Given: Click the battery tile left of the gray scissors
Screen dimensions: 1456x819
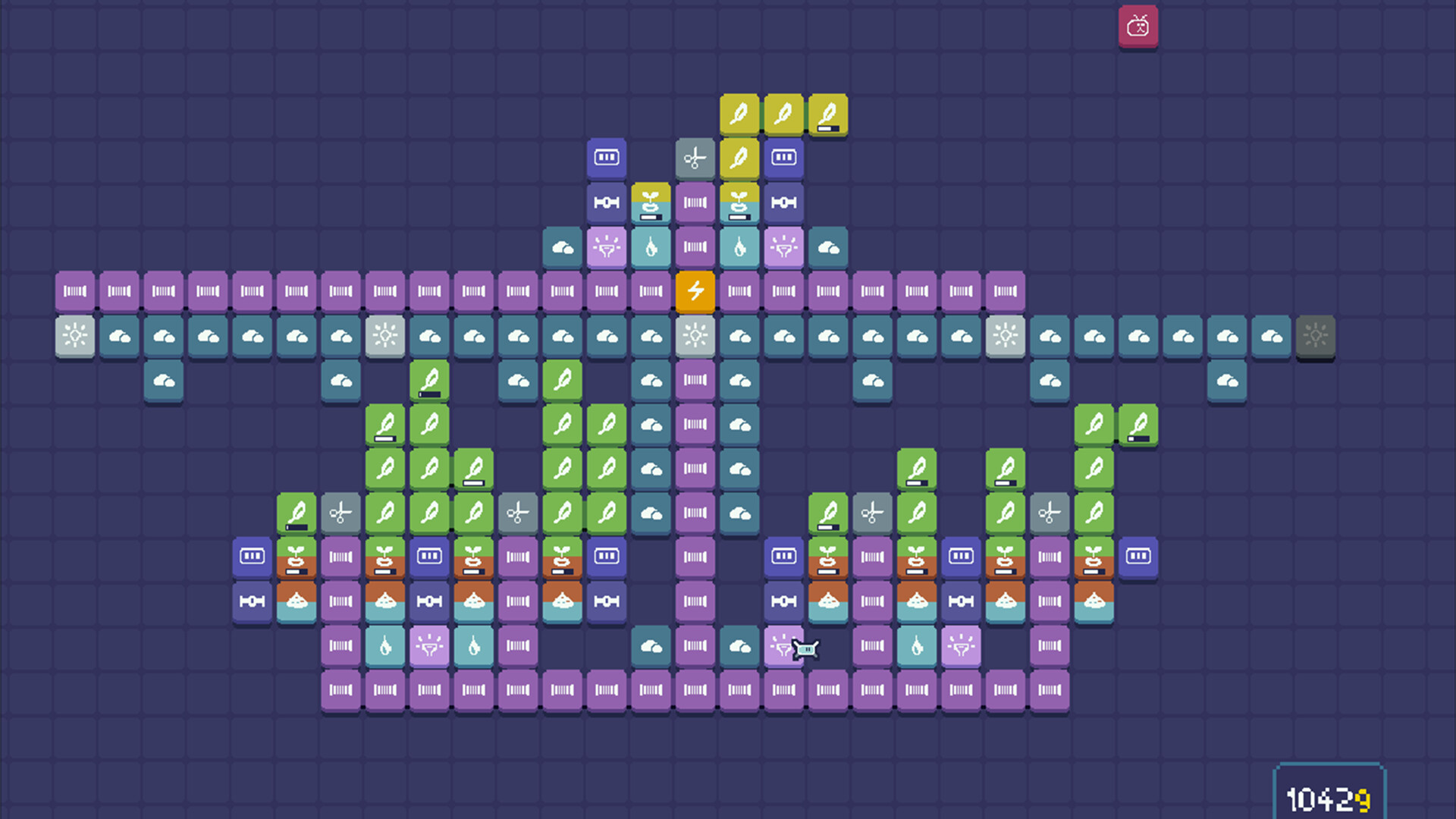Looking at the screenshot, I should click(606, 158).
